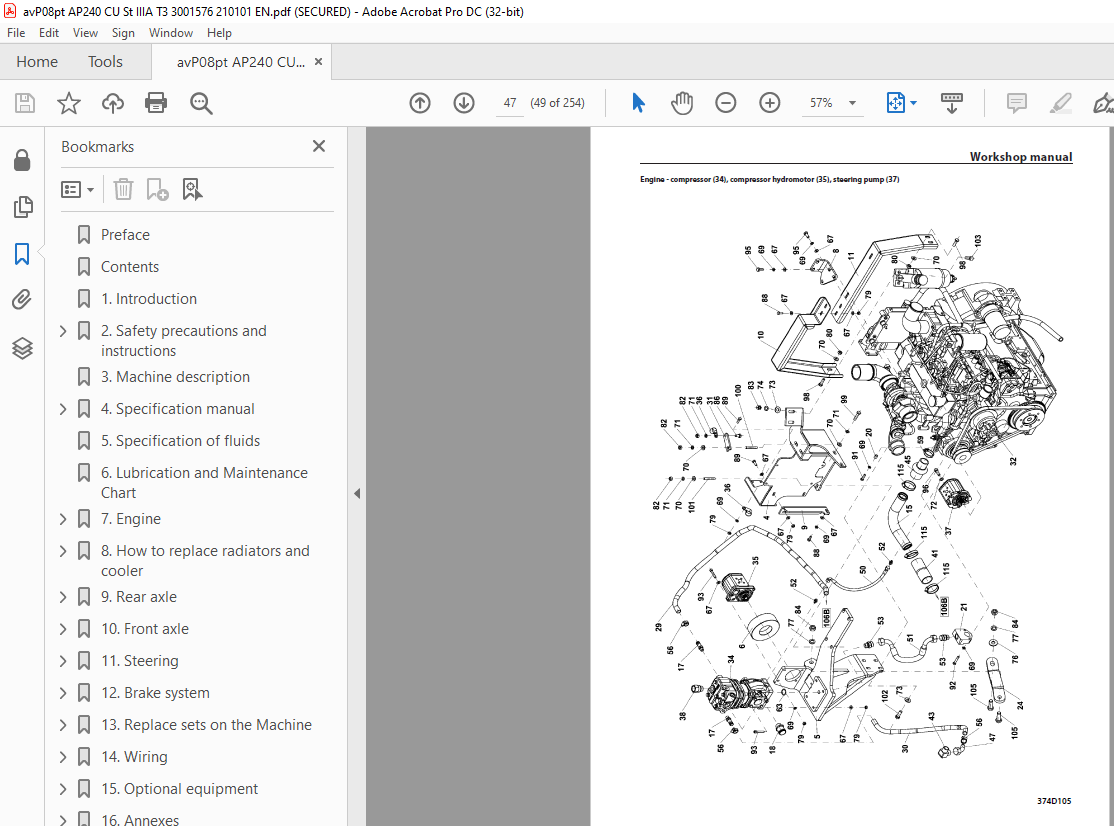
Task: Switch to the Tools tab
Action: click(x=105, y=62)
